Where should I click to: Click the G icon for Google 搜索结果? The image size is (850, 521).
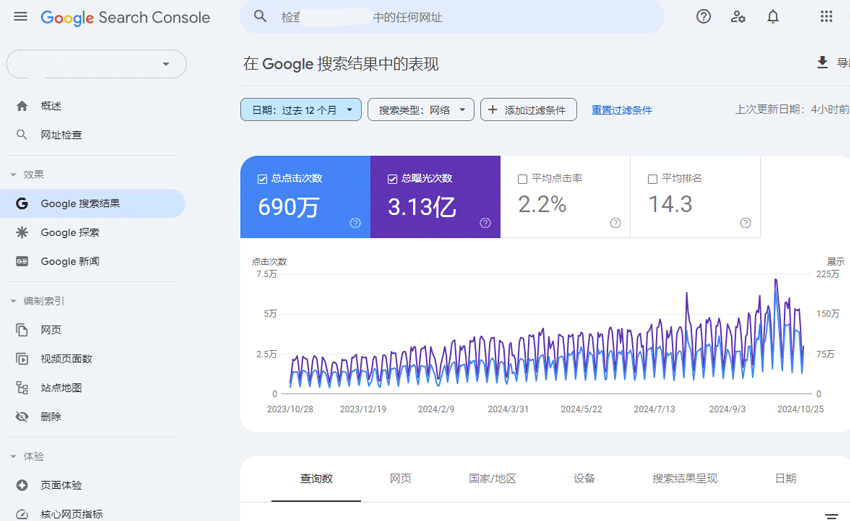click(22, 203)
